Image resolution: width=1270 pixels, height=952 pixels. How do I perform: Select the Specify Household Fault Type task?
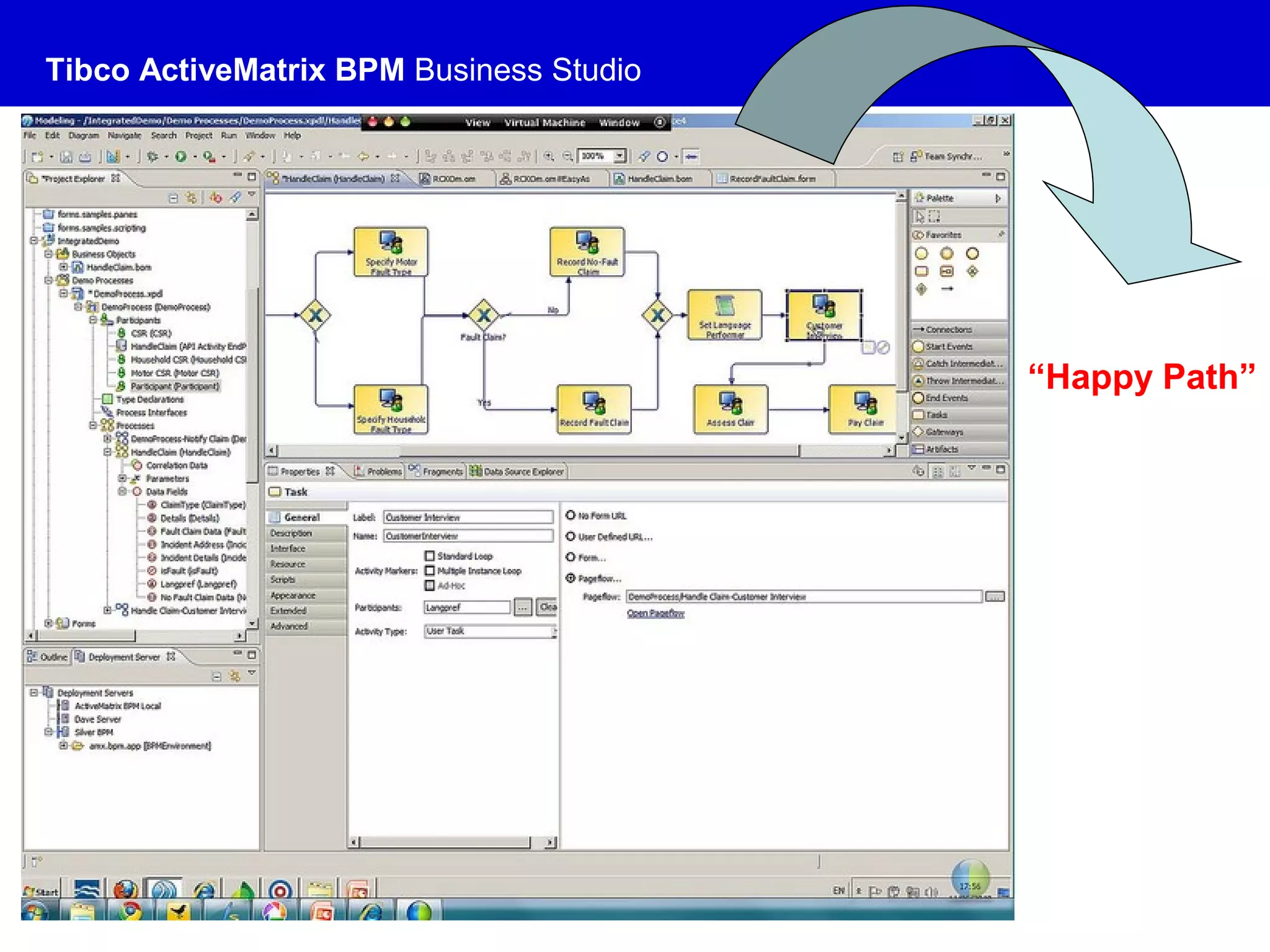point(391,409)
